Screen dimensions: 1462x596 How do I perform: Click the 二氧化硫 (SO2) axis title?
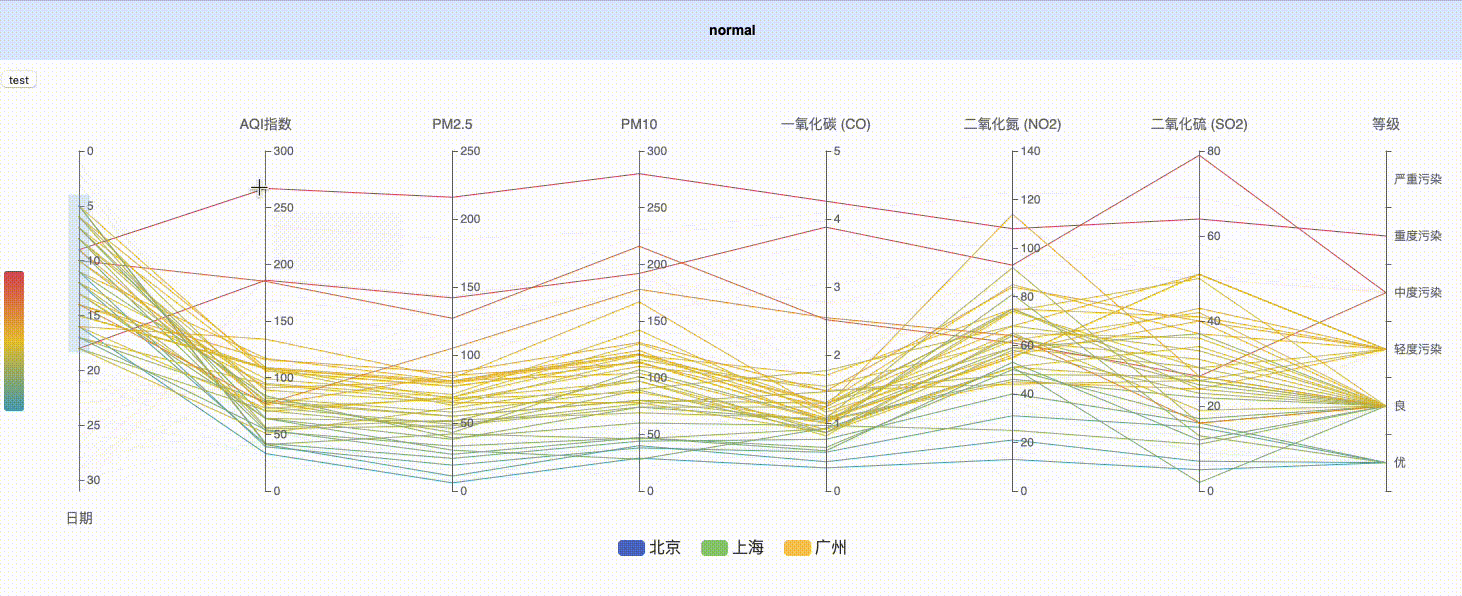[x=1200, y=124]
